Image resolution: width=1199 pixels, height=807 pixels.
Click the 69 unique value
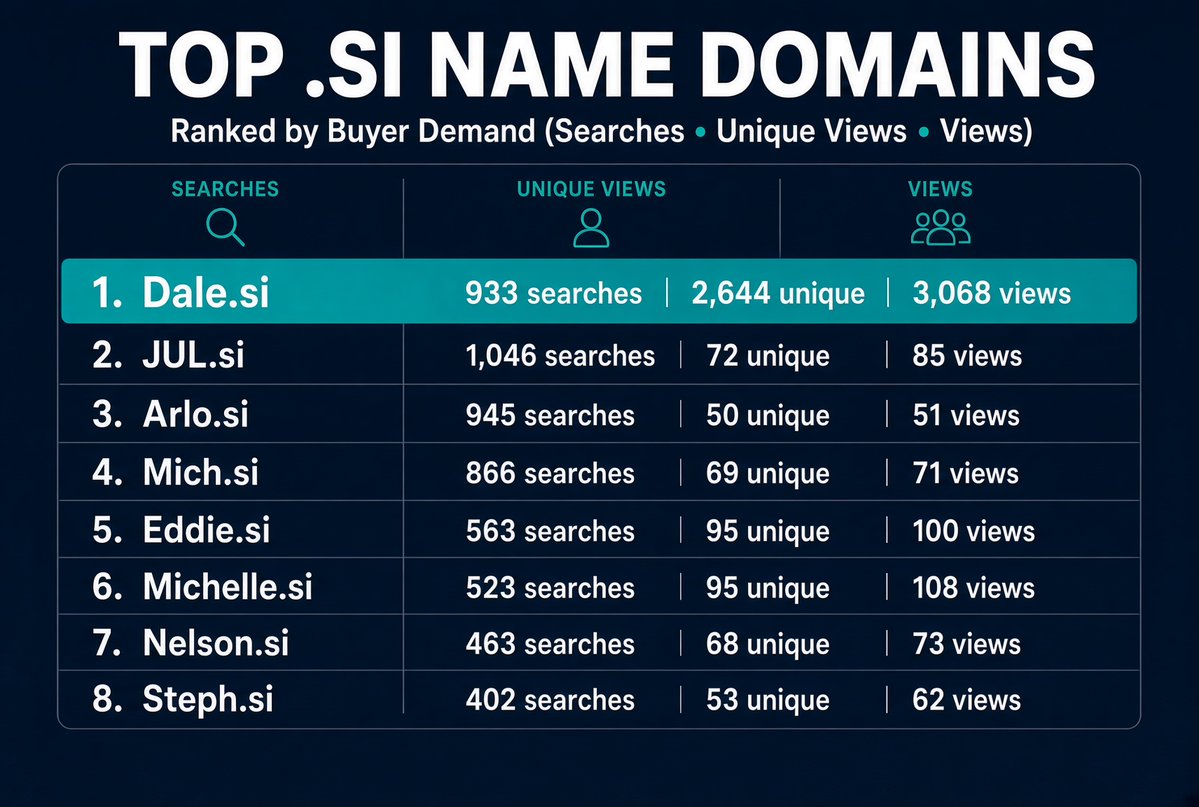pyautogui.click(x=768, y=474)
